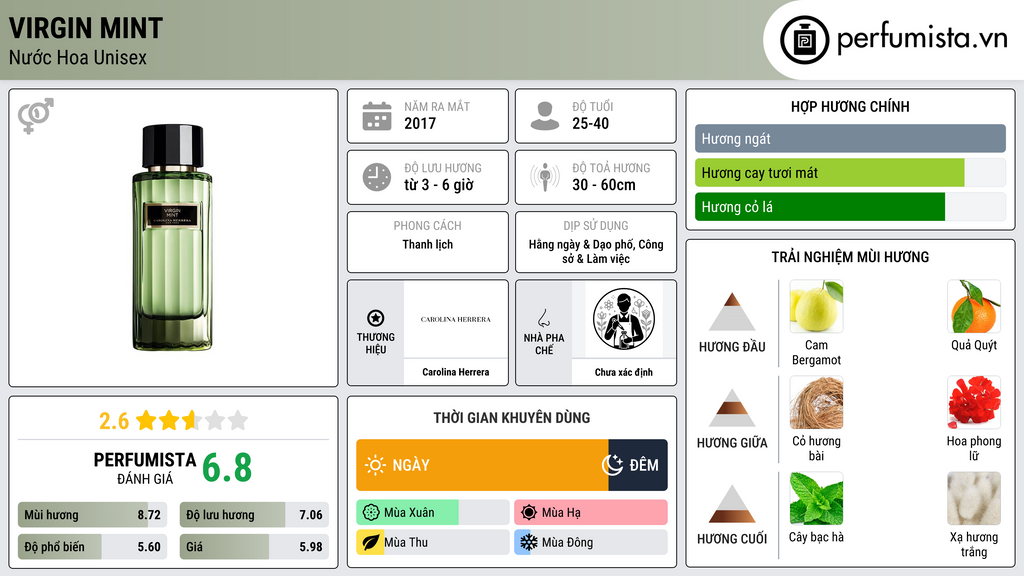The height and width of the screenshot is (576, 1024).
Task: Click the TRẢI NGHIỆM MÙI HƯƠNG heading
Action: [x=850, y=257]
